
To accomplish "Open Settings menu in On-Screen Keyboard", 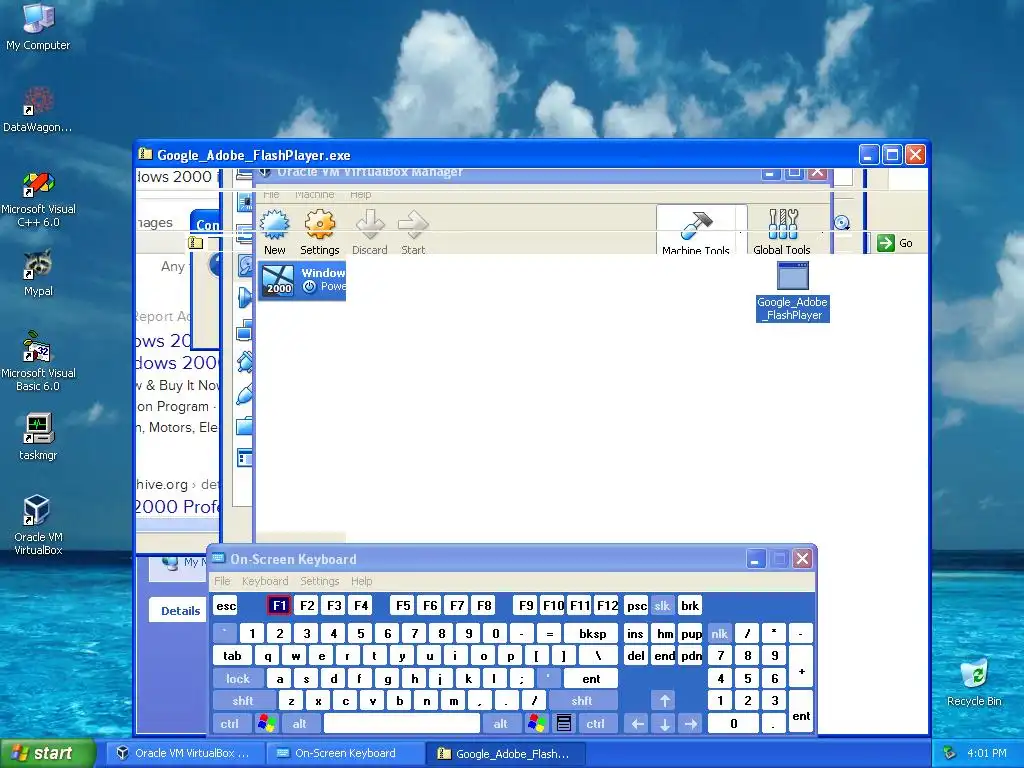I will [320, 581].
